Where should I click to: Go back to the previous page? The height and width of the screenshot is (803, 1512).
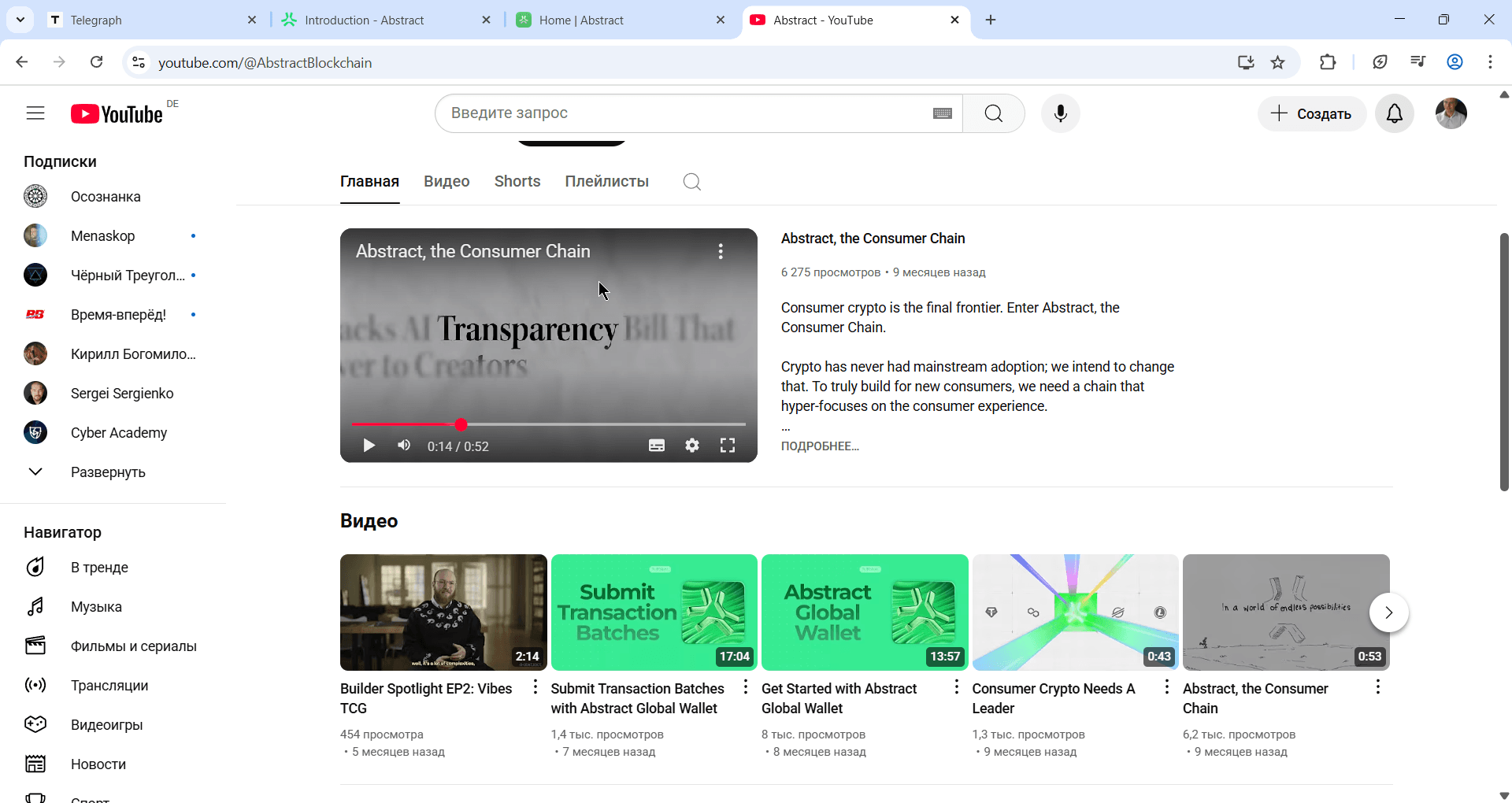(x=22, y=62)
